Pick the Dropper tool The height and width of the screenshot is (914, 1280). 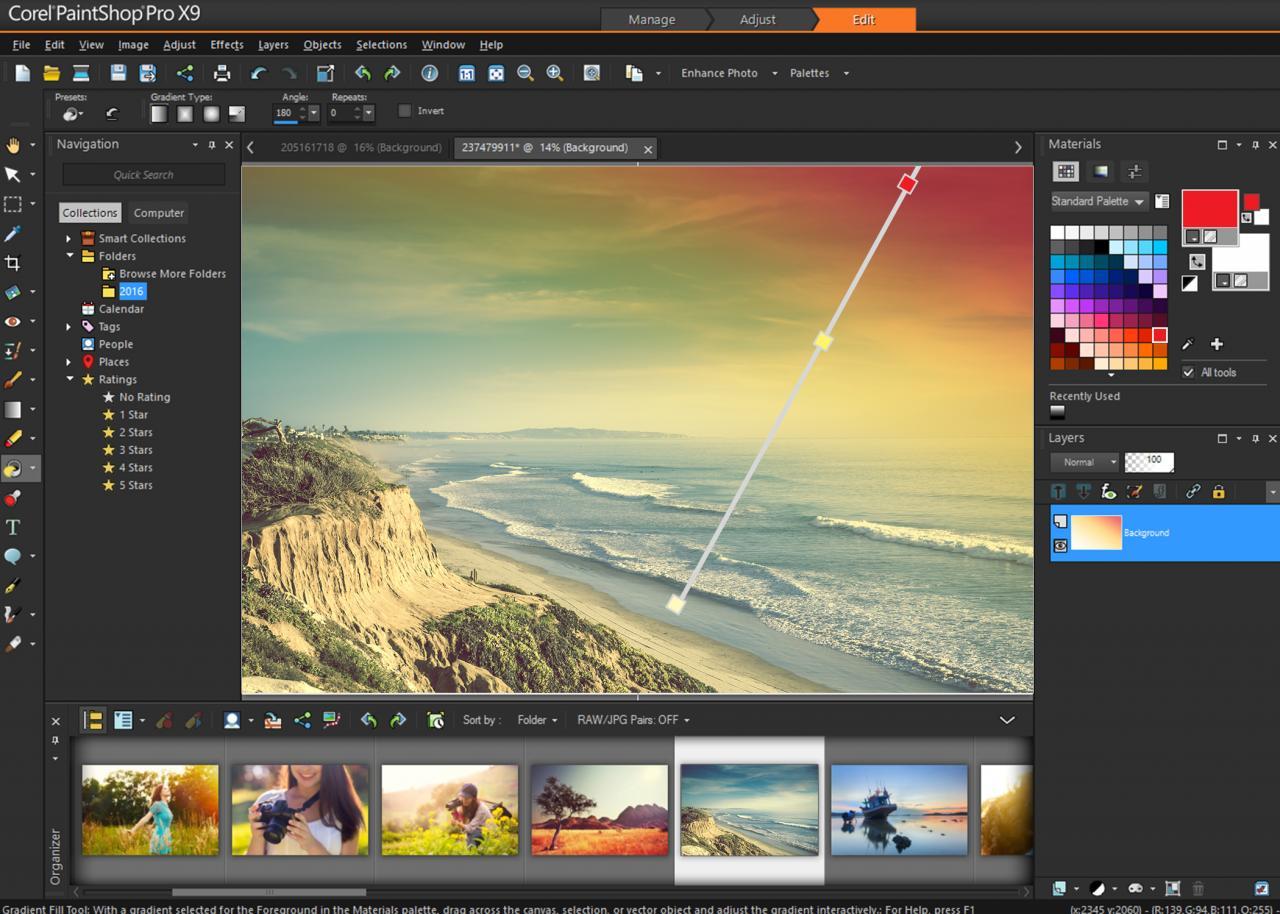15,234
